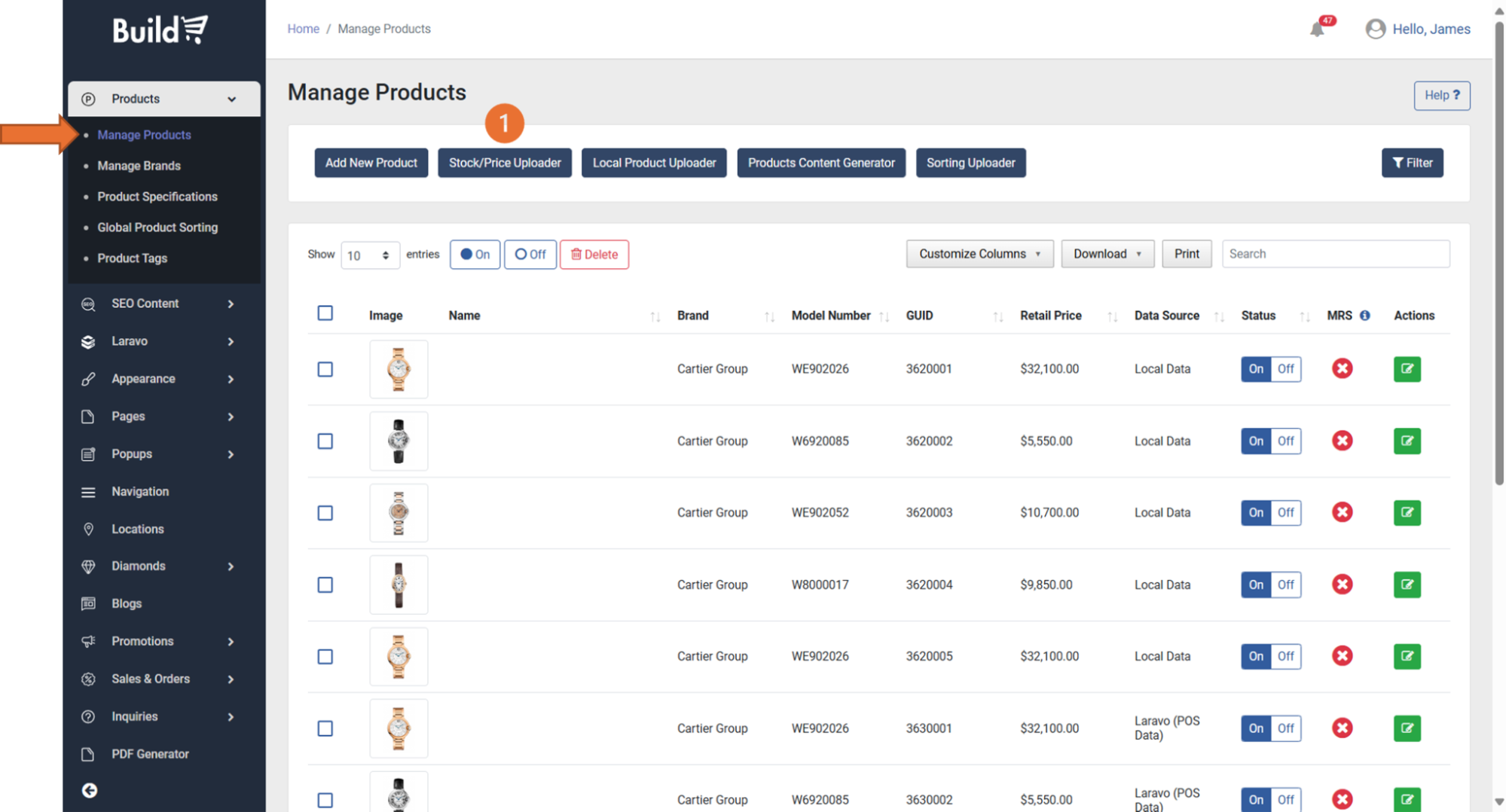Image resolution: width=1506 pixels, height=812 pixels.
Task: Open the Customize Columns dropdown
Action: pyautogui.click(x=979, y=254)
